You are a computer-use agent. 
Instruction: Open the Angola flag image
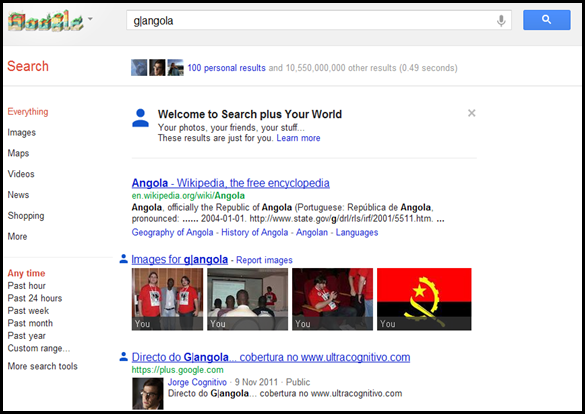coord(424,299)
